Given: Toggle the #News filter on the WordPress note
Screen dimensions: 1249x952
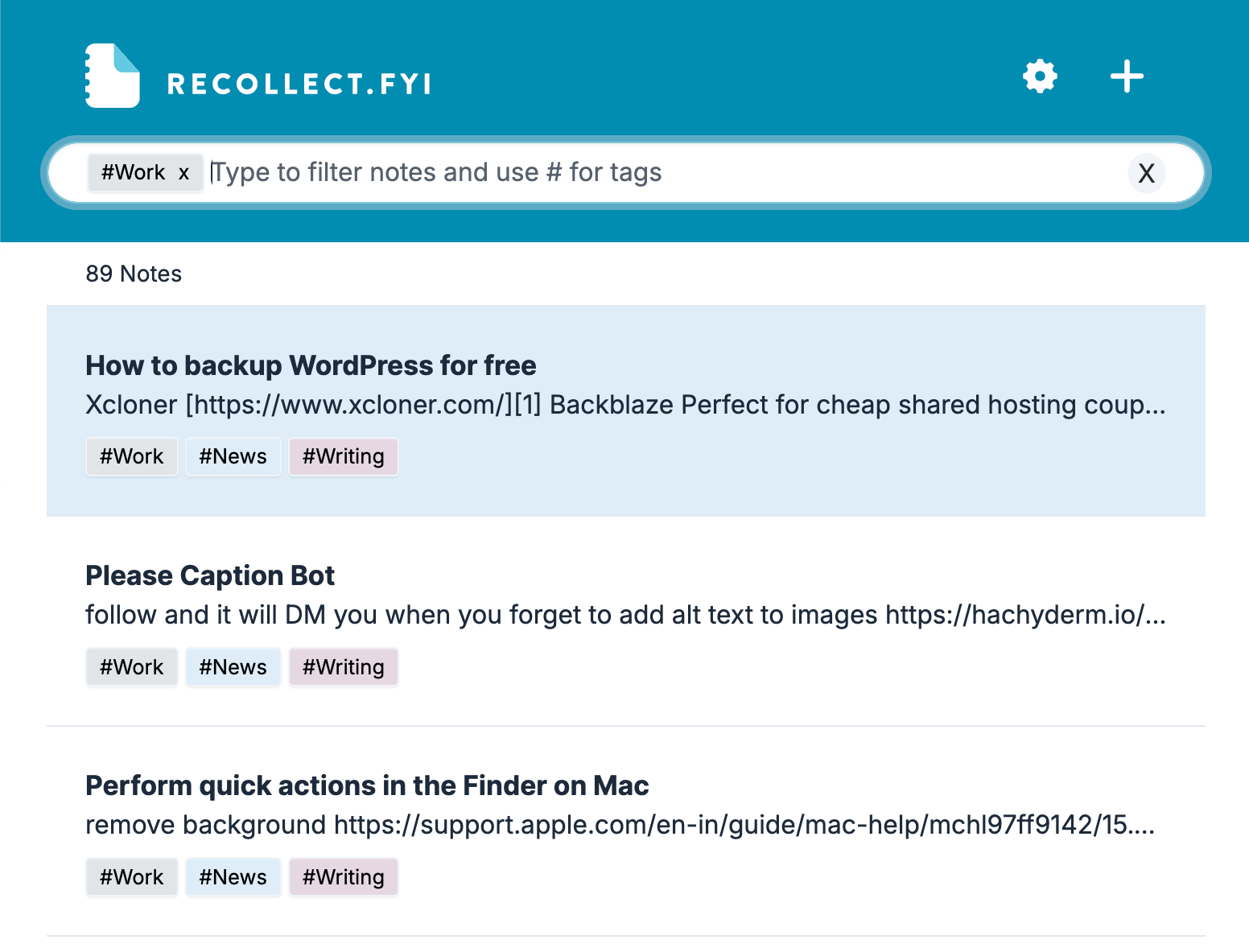Looking at the screenshot, I should (233, 456).
